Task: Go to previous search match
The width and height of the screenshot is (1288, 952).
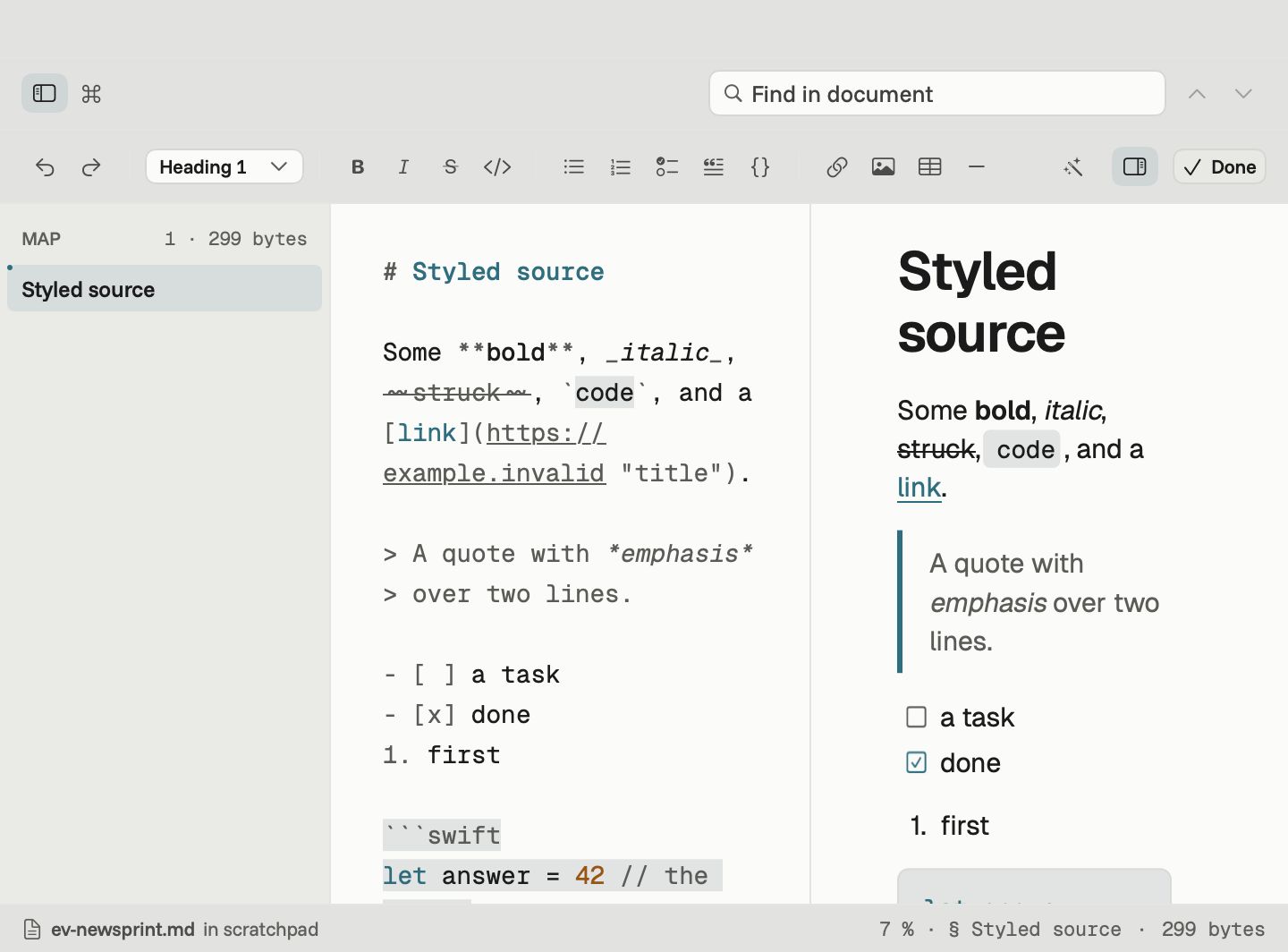Action: [x=1197, y=93]
